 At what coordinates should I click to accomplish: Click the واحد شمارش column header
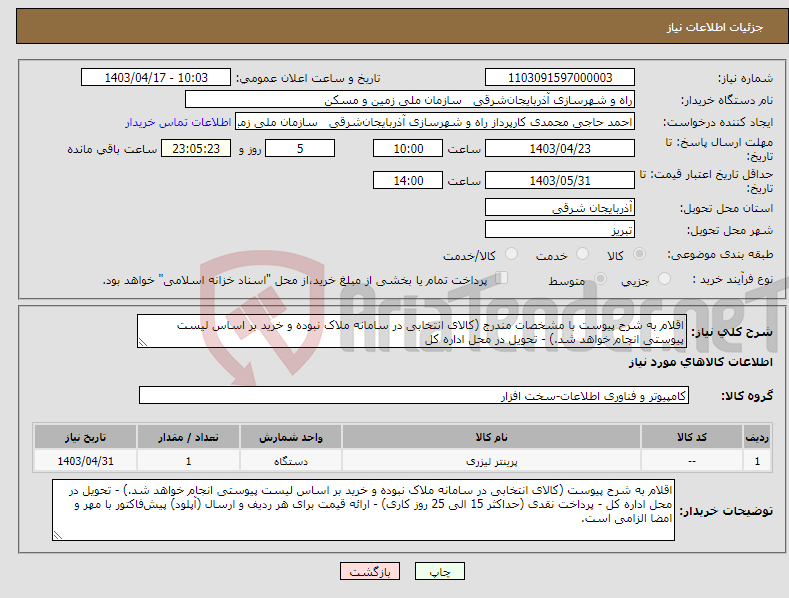point(291,437)
